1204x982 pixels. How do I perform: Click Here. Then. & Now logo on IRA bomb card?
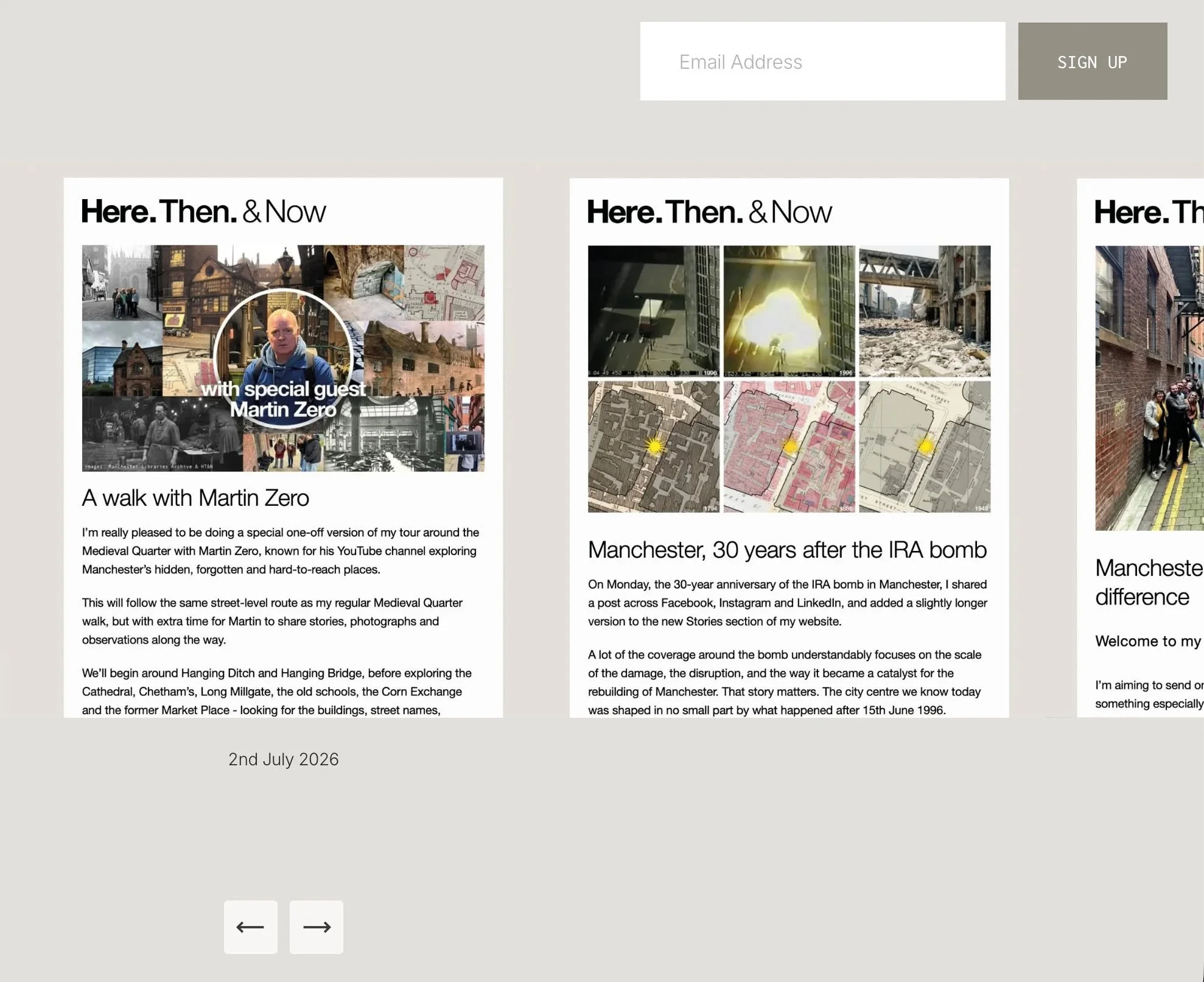pos(710,212)
